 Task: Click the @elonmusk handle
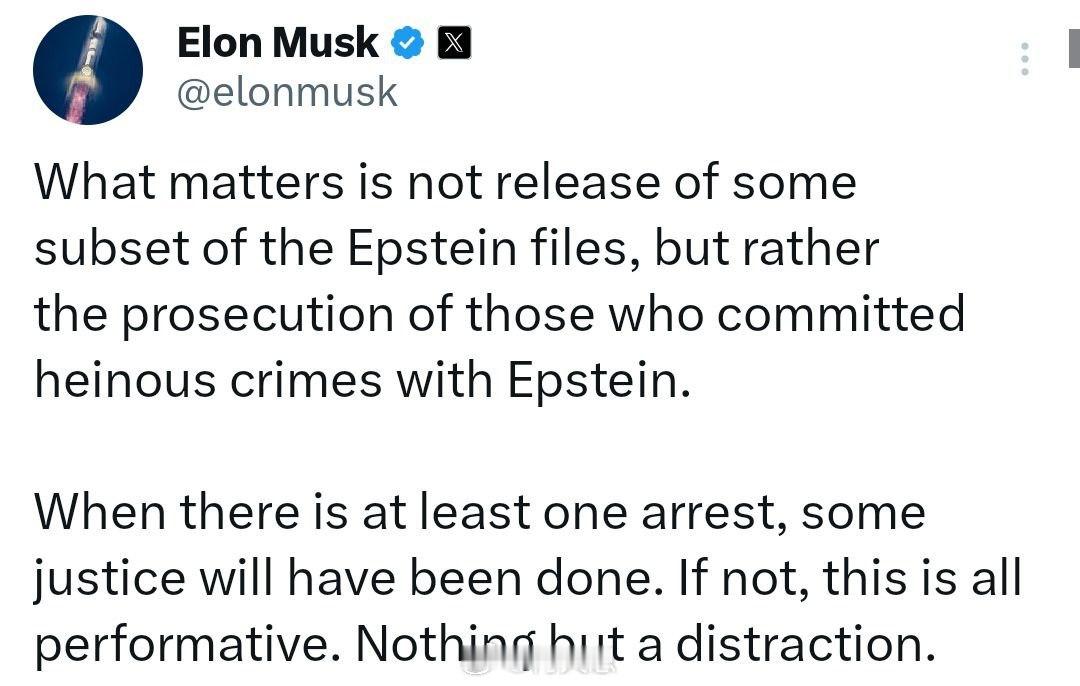point(287,92)
